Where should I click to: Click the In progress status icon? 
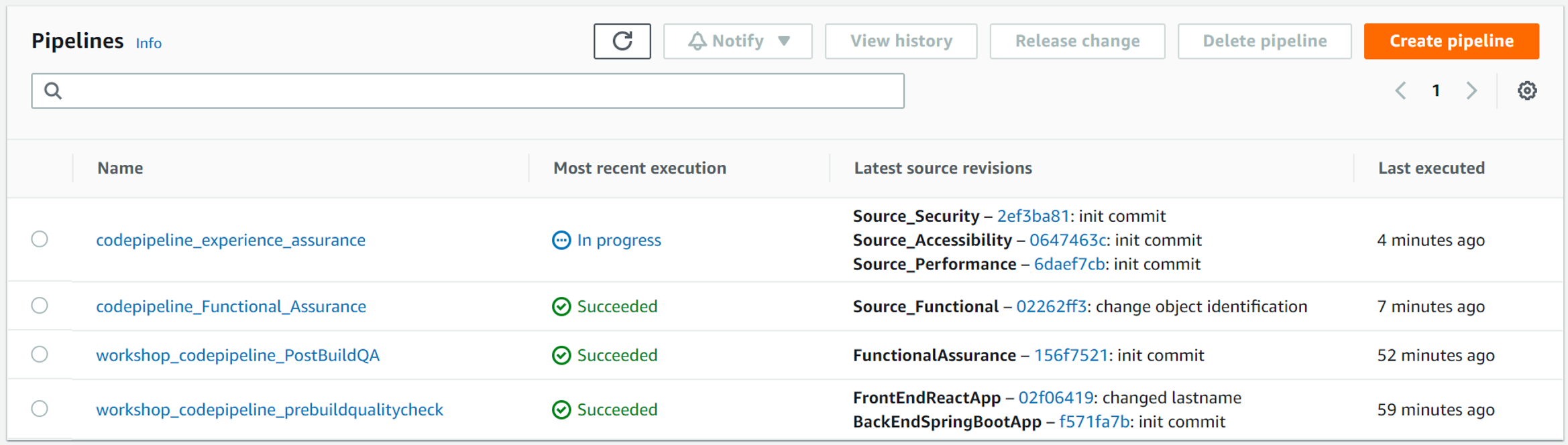coord(561,240)
